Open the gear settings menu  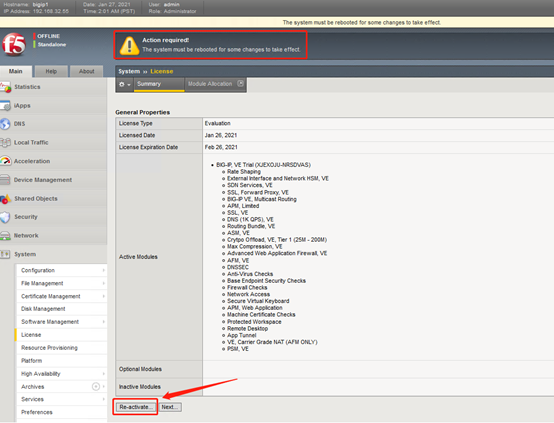124,84
